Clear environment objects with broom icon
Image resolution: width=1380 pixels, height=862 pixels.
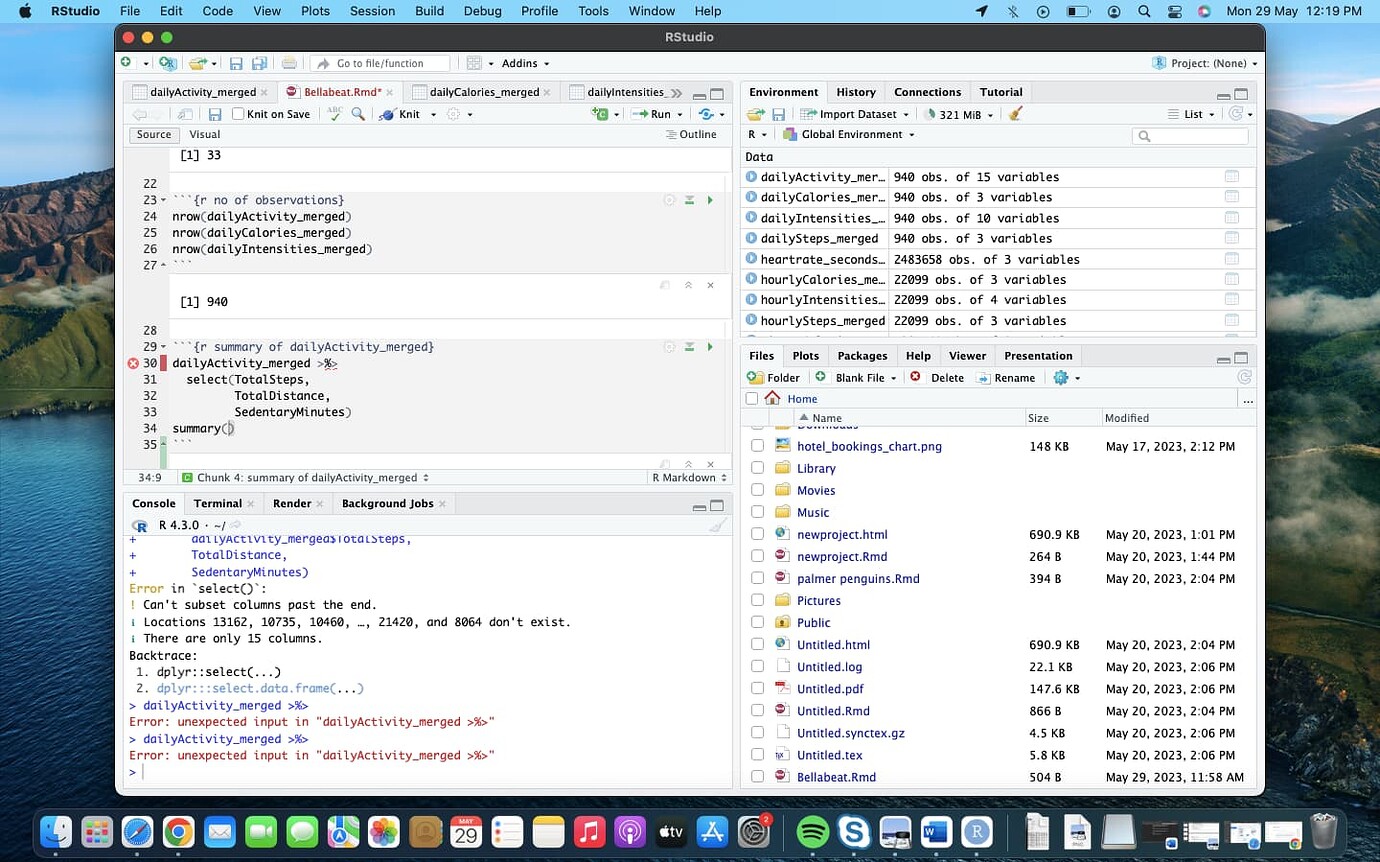[x=1016, y=114]
